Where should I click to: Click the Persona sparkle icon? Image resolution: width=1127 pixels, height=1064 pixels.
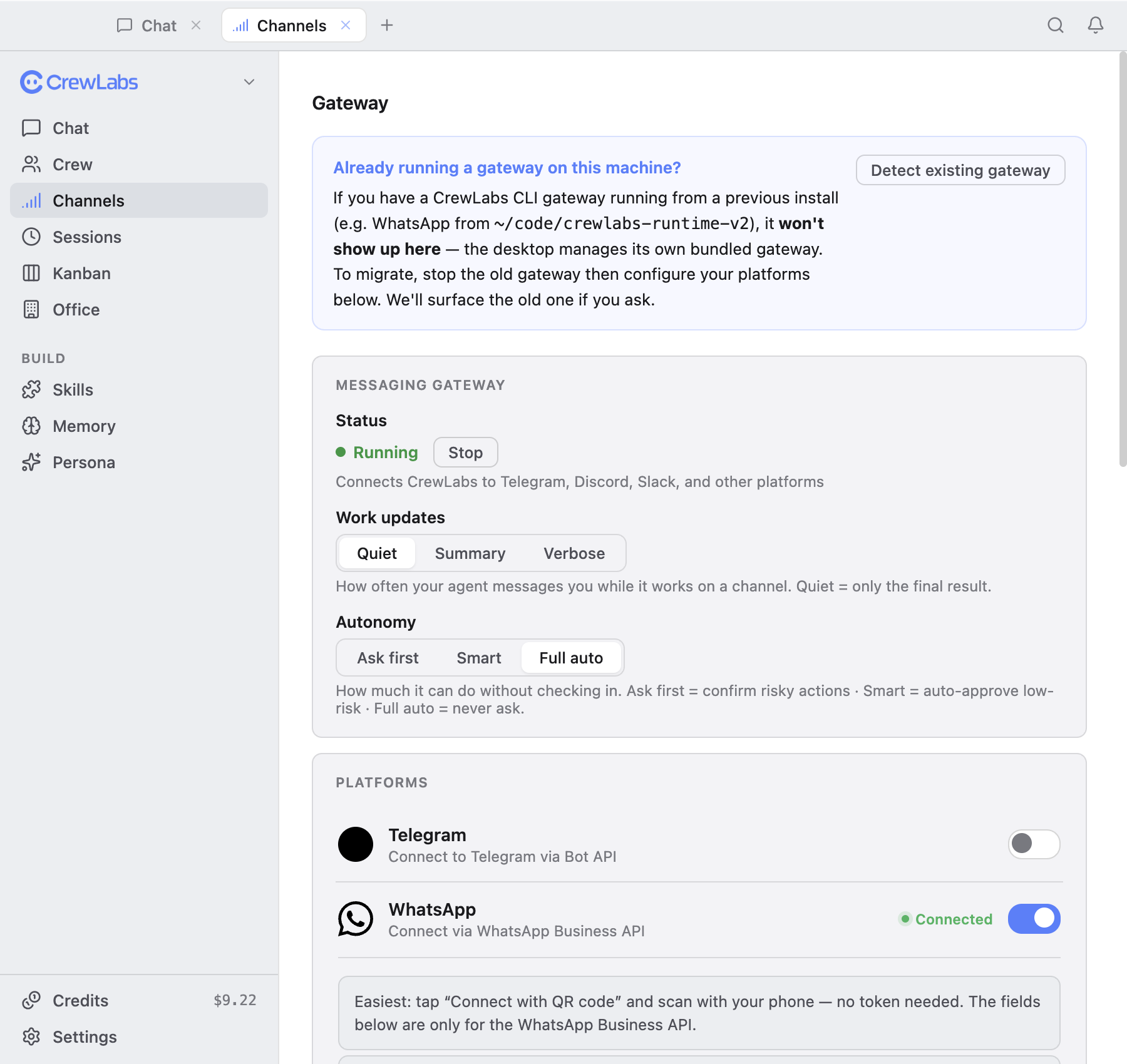[31, 463]
